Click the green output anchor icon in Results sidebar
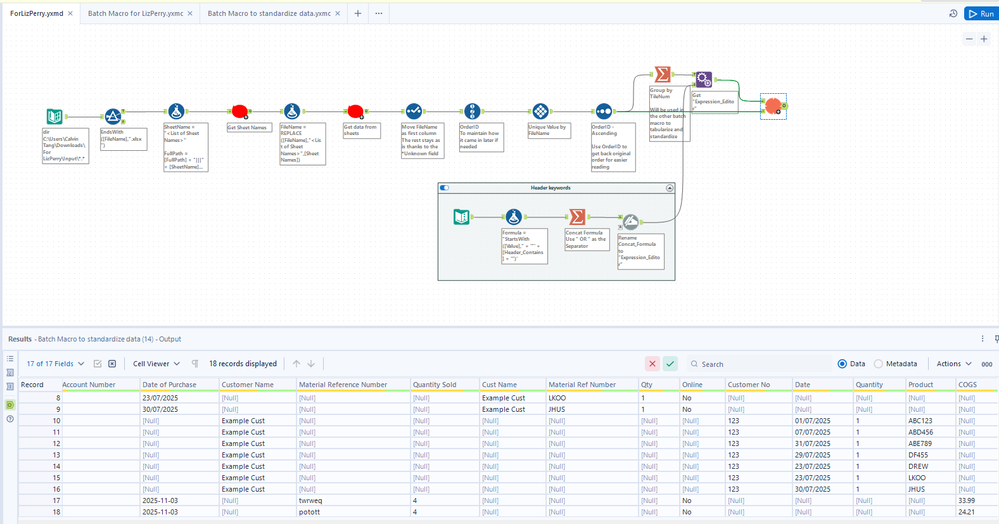The image size is (999, 524). pos(10,405)
